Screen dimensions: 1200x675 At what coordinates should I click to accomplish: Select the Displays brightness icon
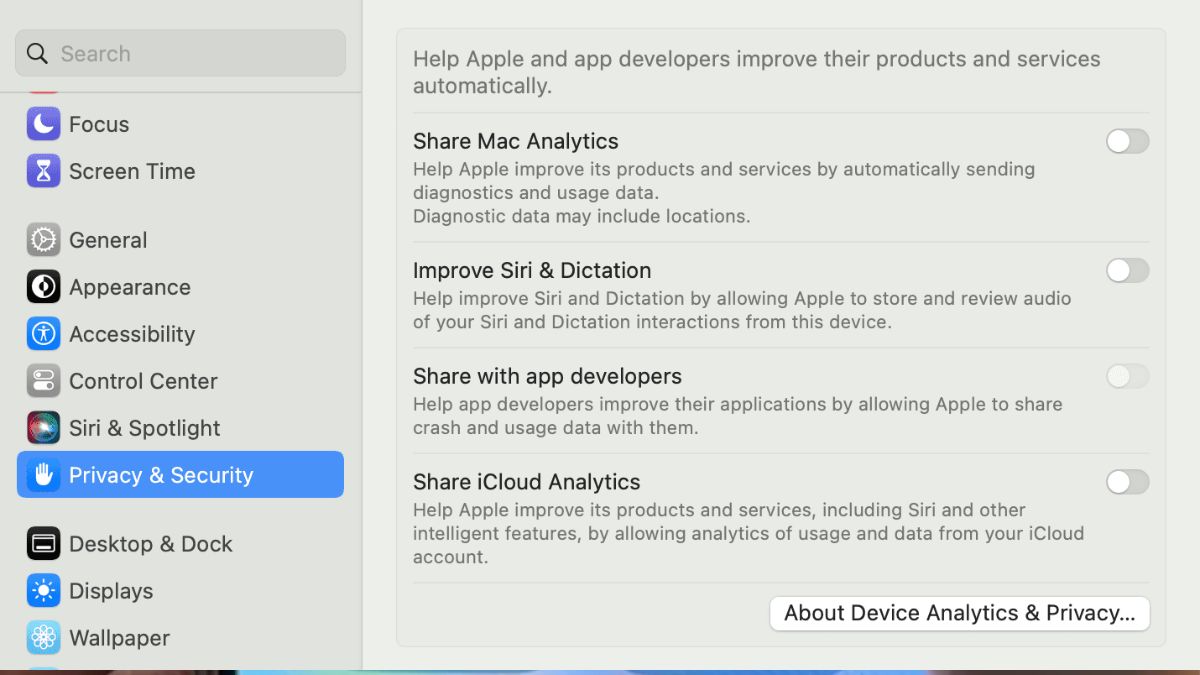[42, 591]
